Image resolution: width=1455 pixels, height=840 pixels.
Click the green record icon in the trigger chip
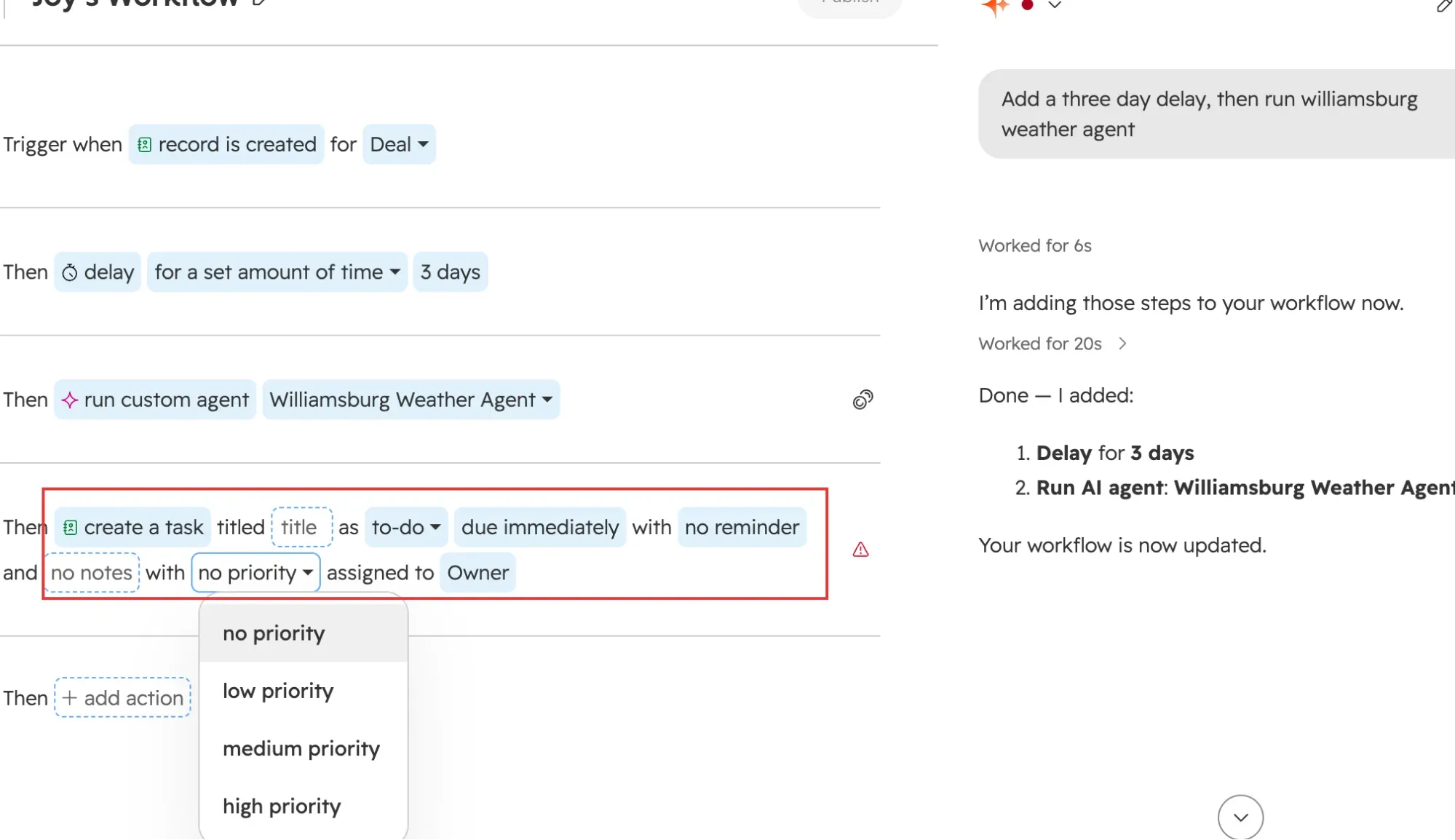pyautogui.click(x=144, y=145)
